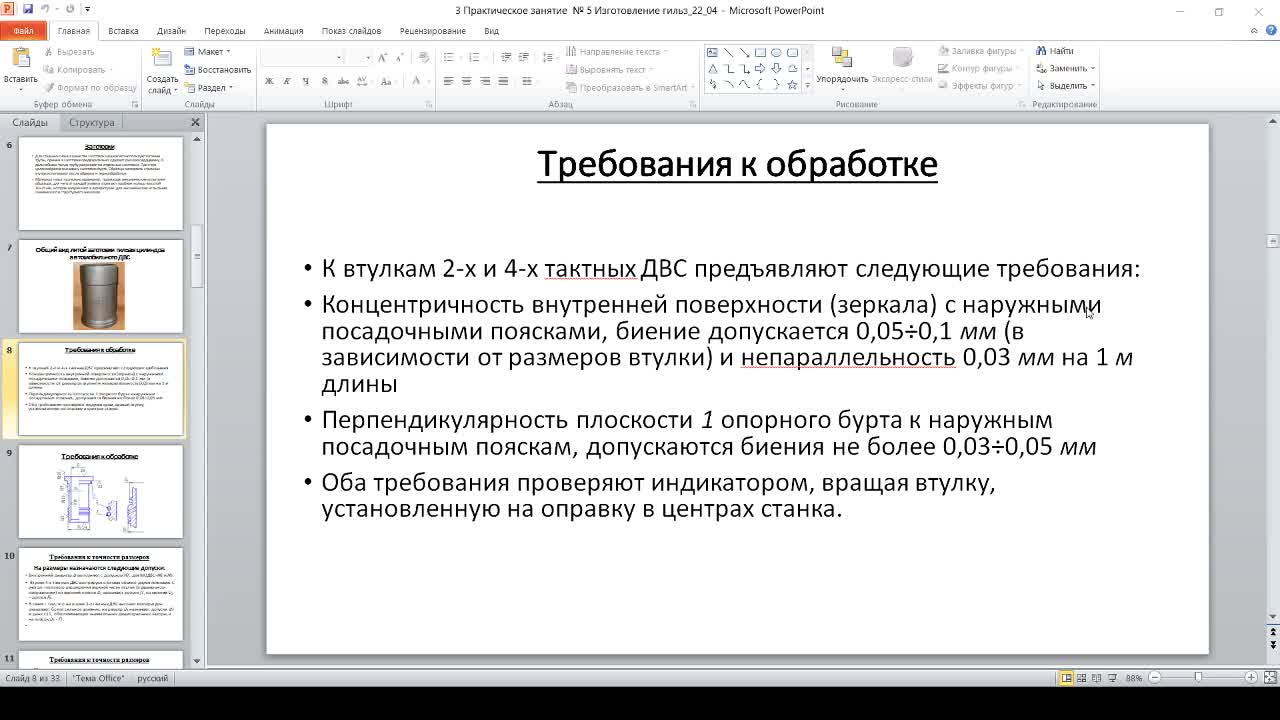Click increase font size icon
The width and height of the screenshot is (1280, 720).
pyautogui.click(x=384, y=57)
